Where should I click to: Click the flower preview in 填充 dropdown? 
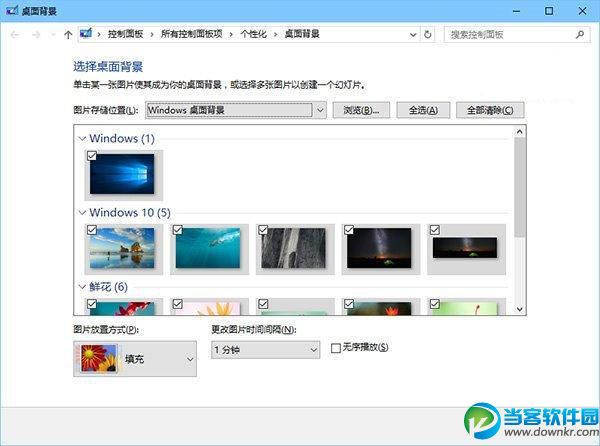coord(98,358)
